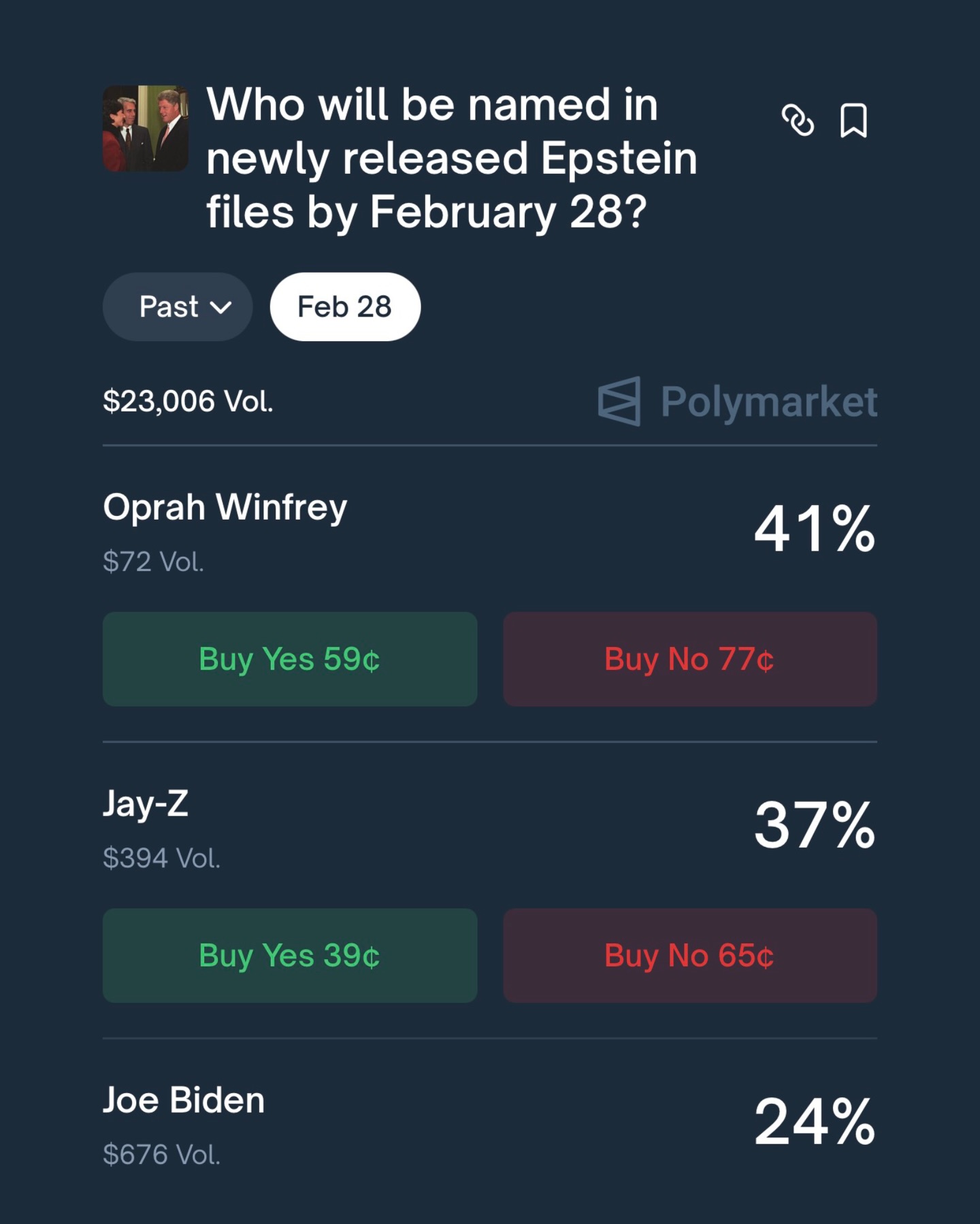Open the Oprah Winfrey outcome row
Screen dimensions: 980x1224
(225, 507)
